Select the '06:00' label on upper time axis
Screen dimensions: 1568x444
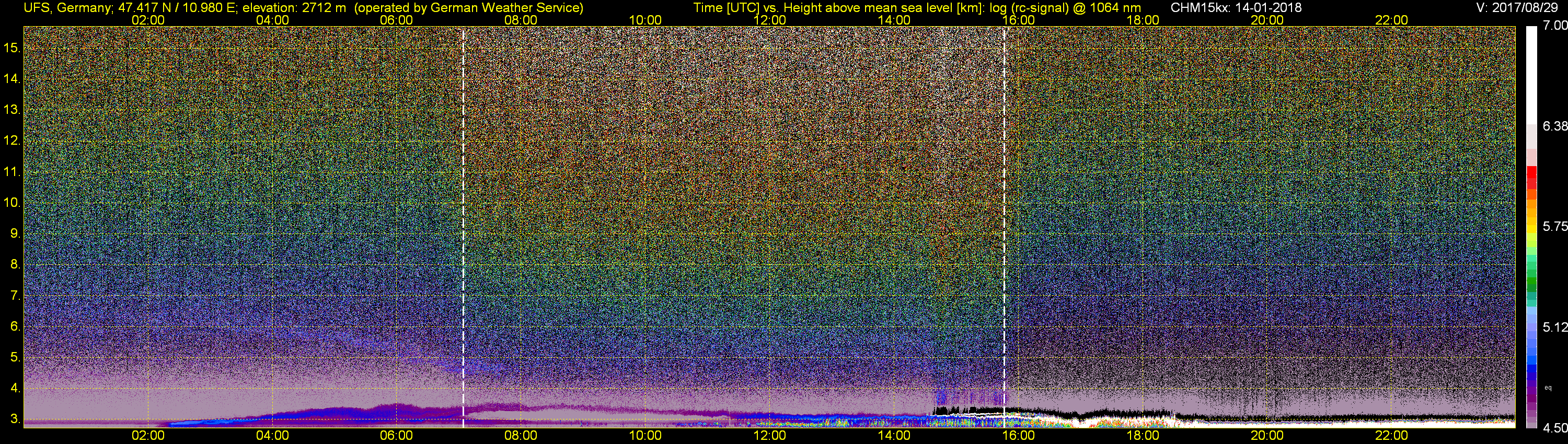point(396,20)
